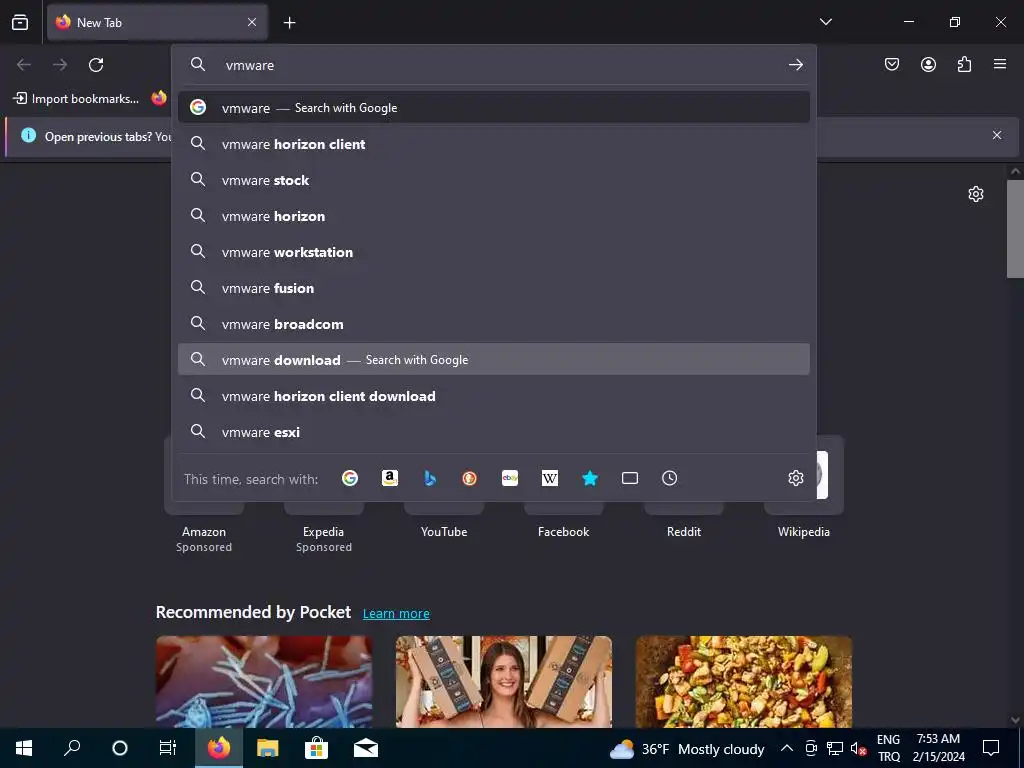Screen dimensions: 1024x768
Task: Open Firefox application hamburger menu
Action: [x=1000, y=64]
